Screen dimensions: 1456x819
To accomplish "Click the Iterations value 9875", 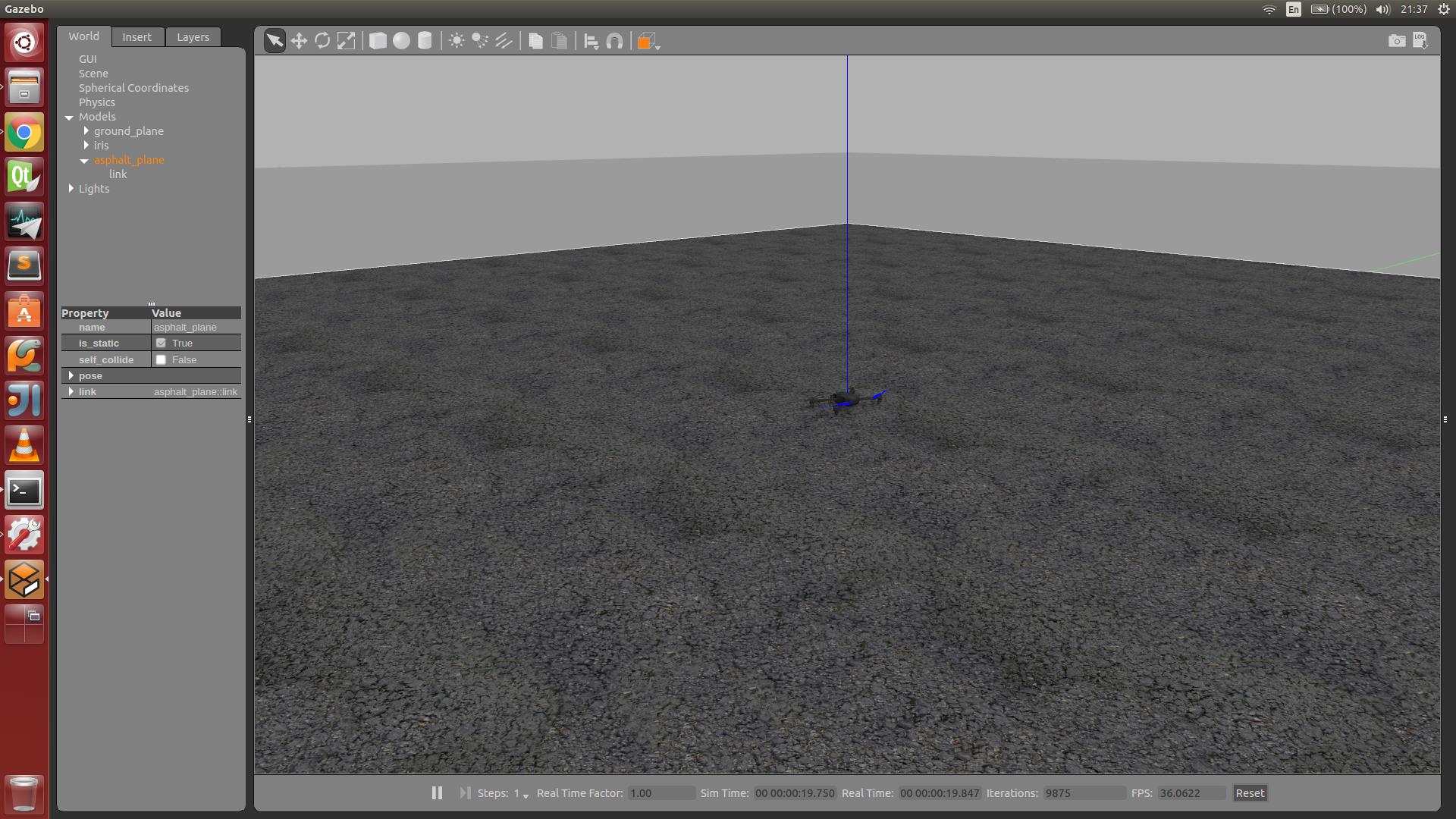I will click(1084, 793).
